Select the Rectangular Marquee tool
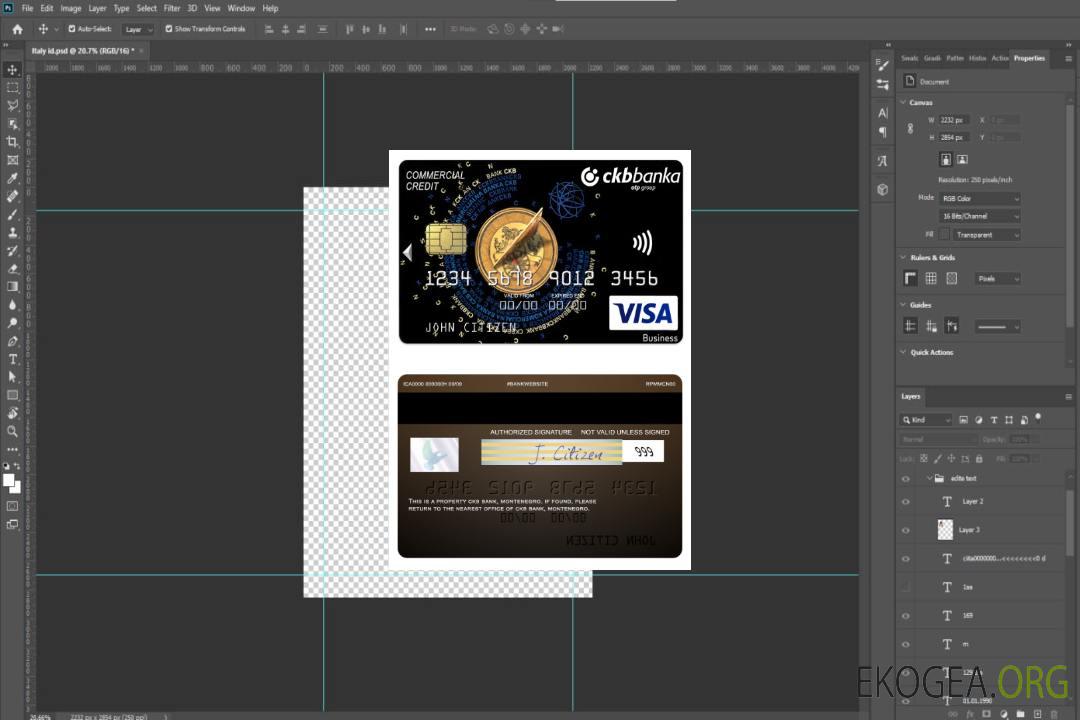The width and height of the screenshot is (1080, 720). click(x=12, y=88)
